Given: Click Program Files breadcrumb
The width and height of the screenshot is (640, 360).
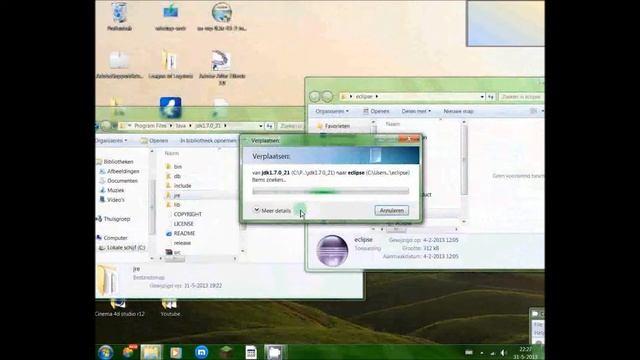Looking at the screenshot, I should [150, 126].
